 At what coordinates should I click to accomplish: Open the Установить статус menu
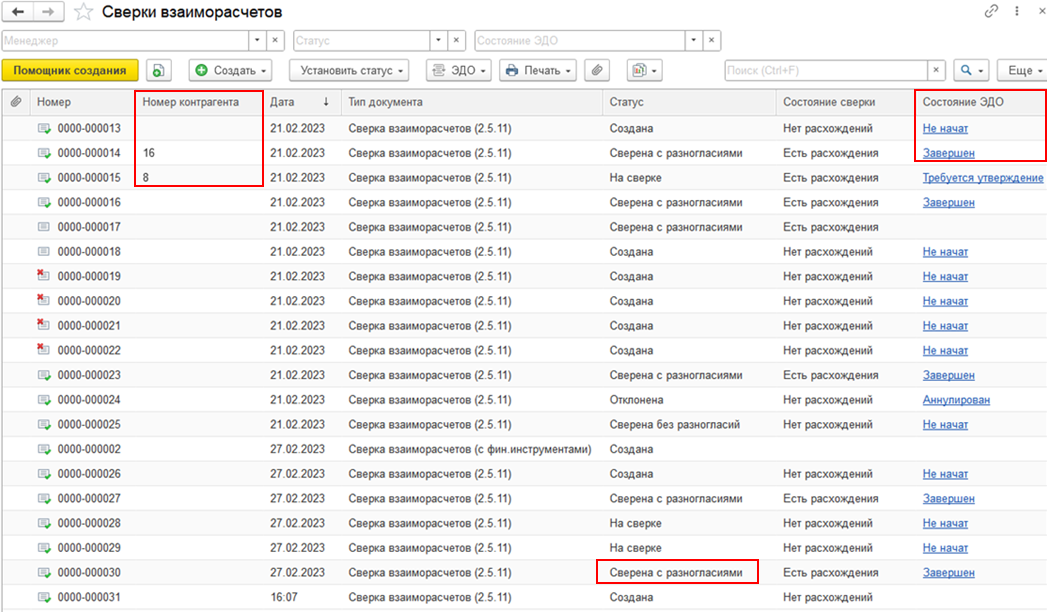[349, 71]
